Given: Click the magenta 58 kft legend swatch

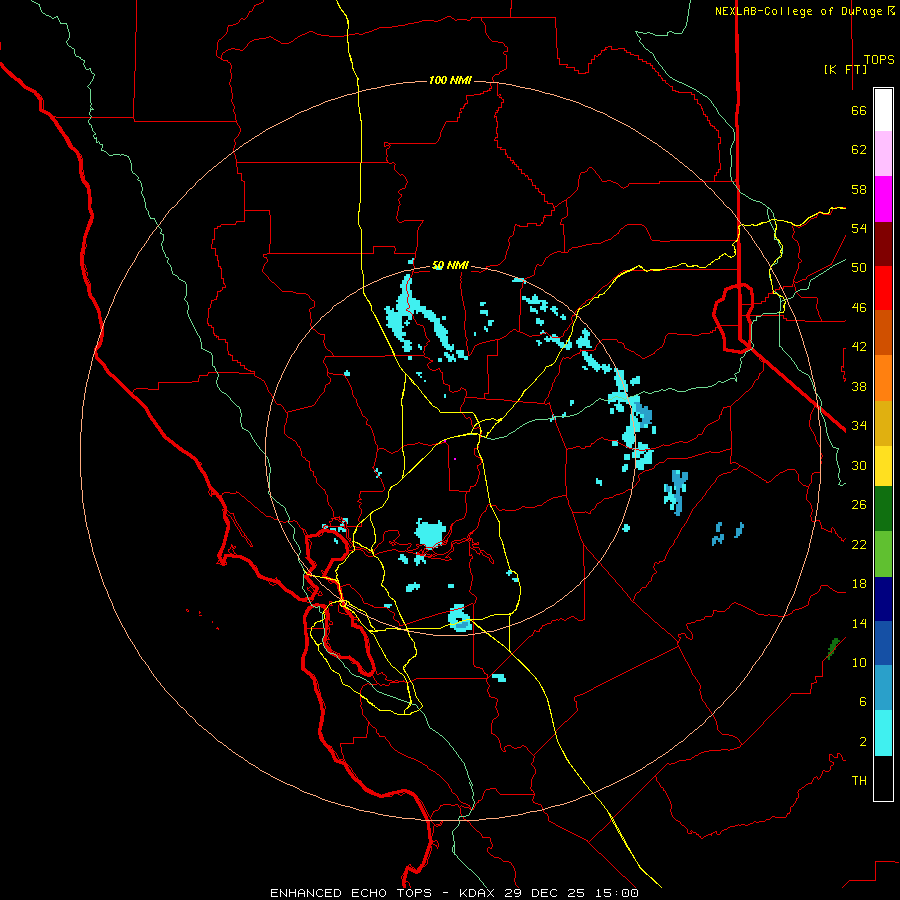Looking at the screenshot, I should pyautogui.click(x=883, y=199).
